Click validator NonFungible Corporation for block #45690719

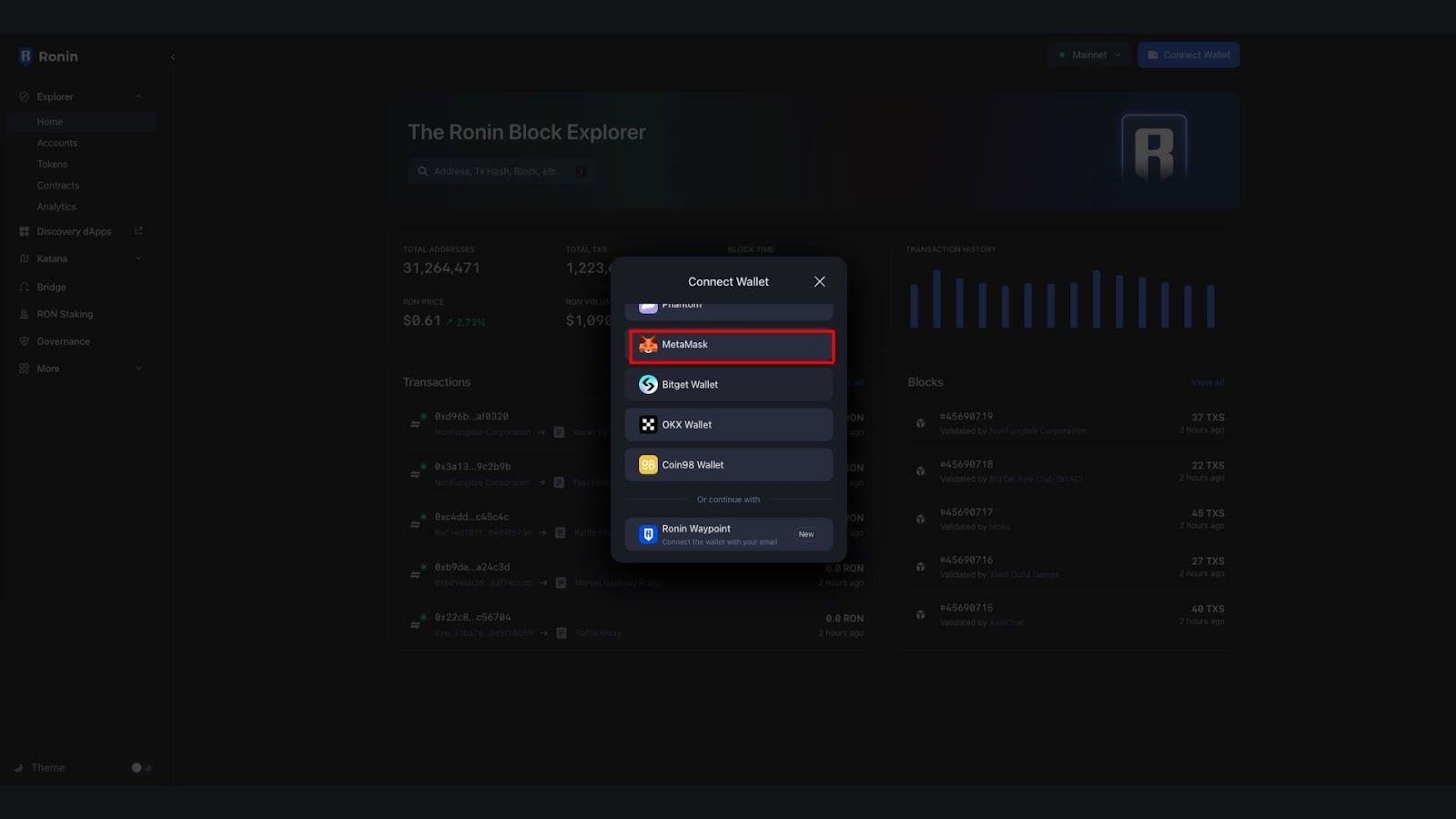pyautogui.click(x=1037, y=431)
